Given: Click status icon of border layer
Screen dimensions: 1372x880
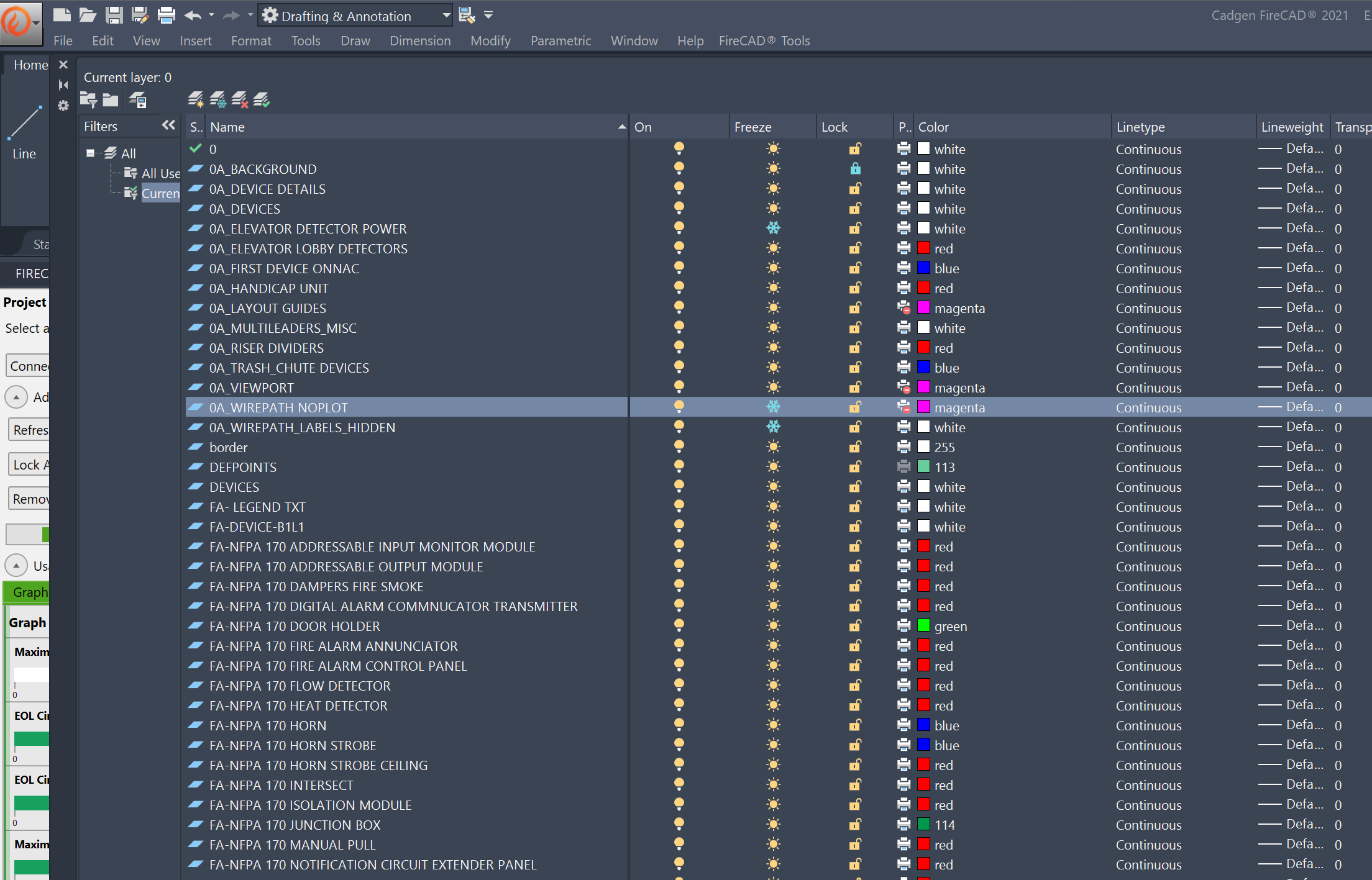Looking at the screenshot, I should [196, 447].
